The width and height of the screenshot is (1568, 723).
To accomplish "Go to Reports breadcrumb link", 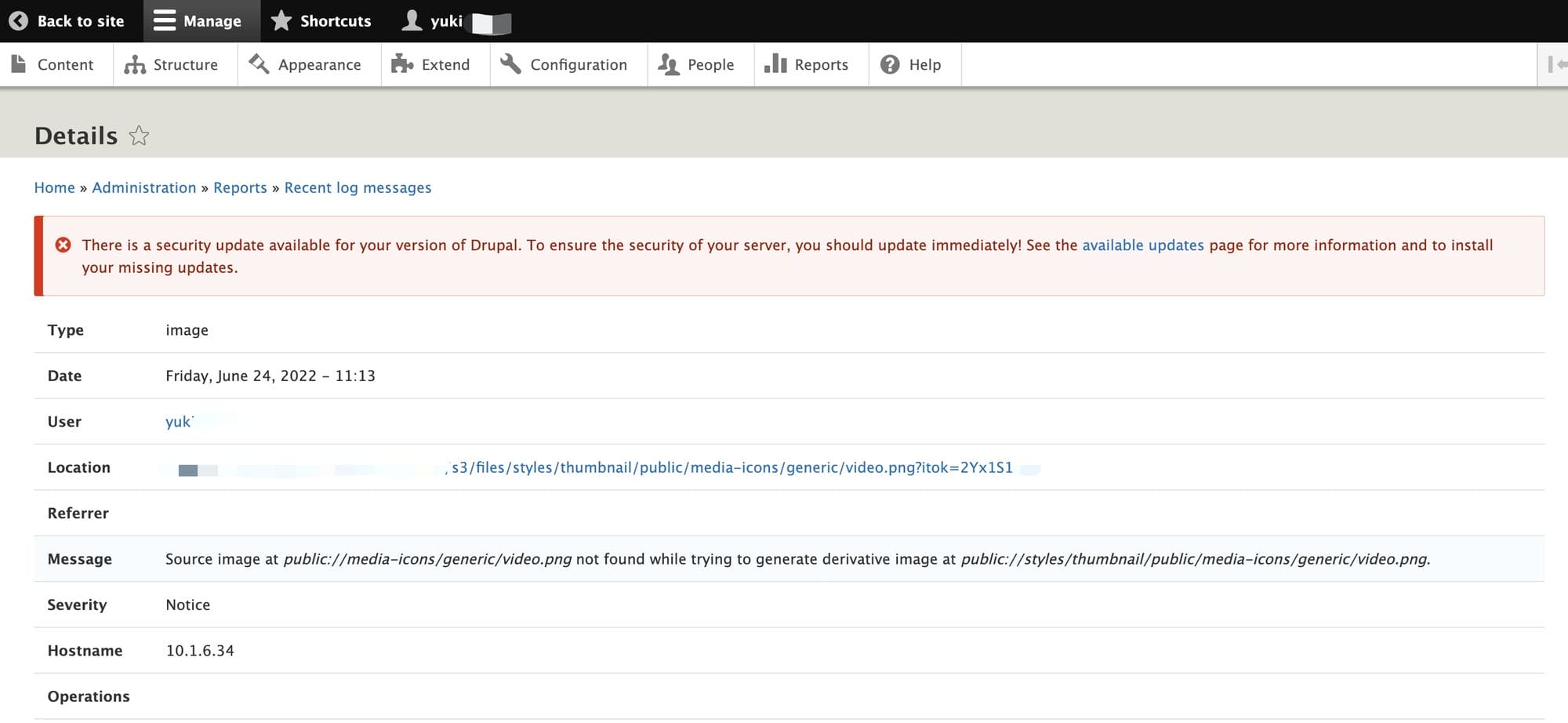I will click(240, 187).
